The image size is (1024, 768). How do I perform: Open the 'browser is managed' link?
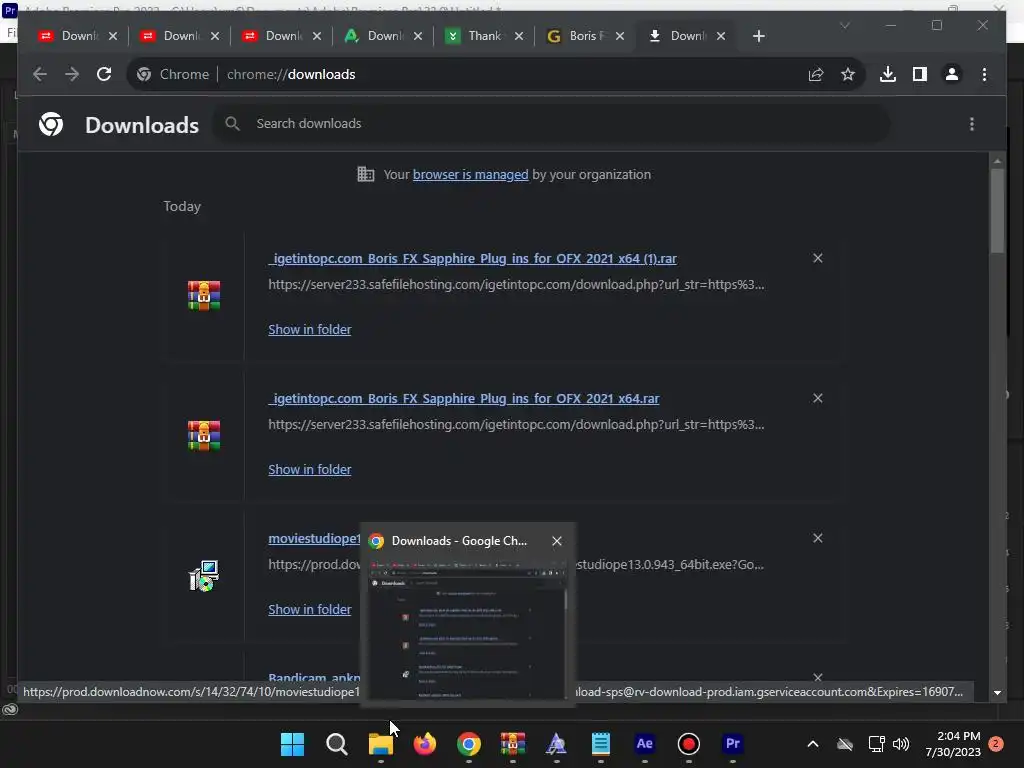coord(470,174)
